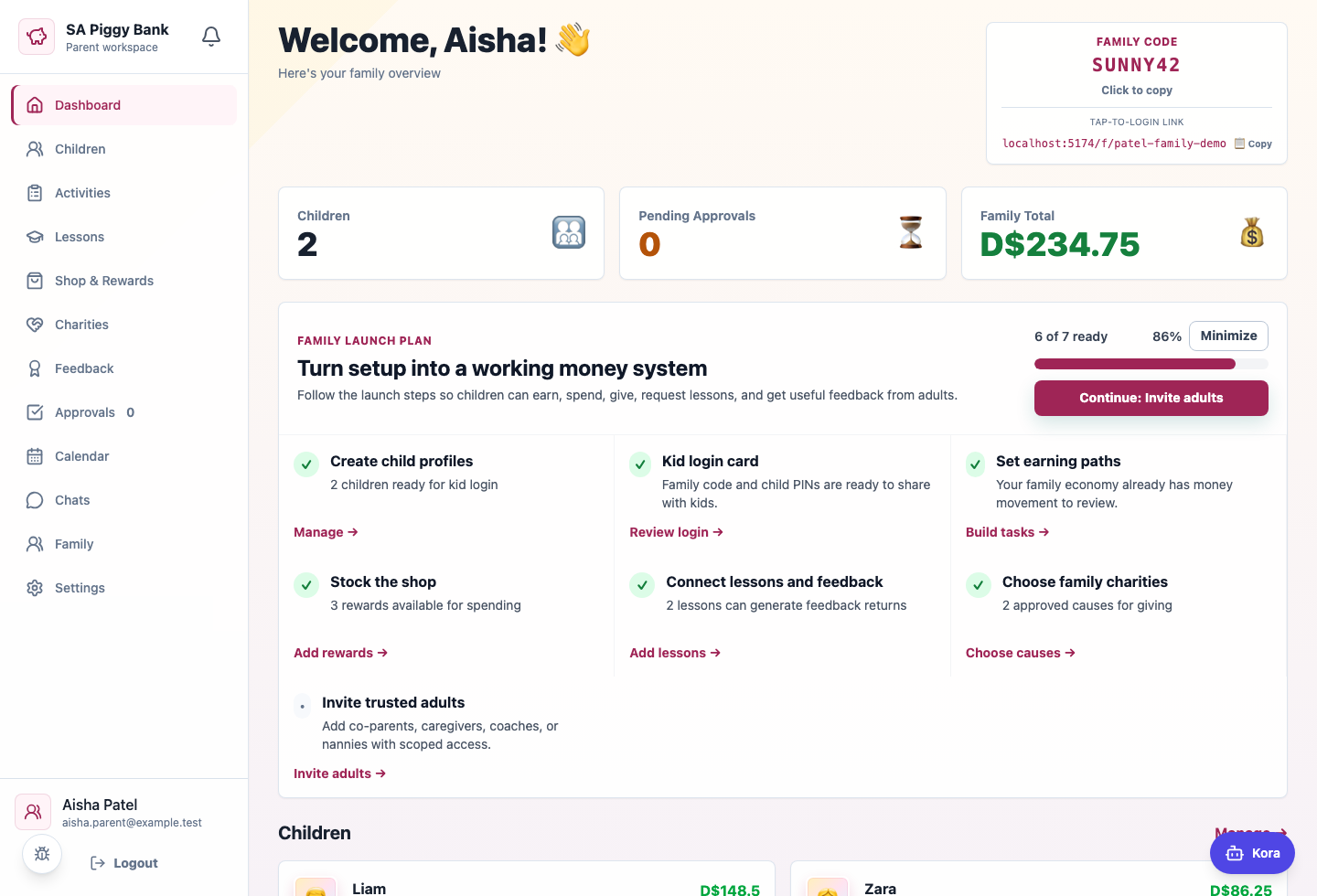Click the Choose causes link
Screen dimensions: 1317x896
point(1020,653)
